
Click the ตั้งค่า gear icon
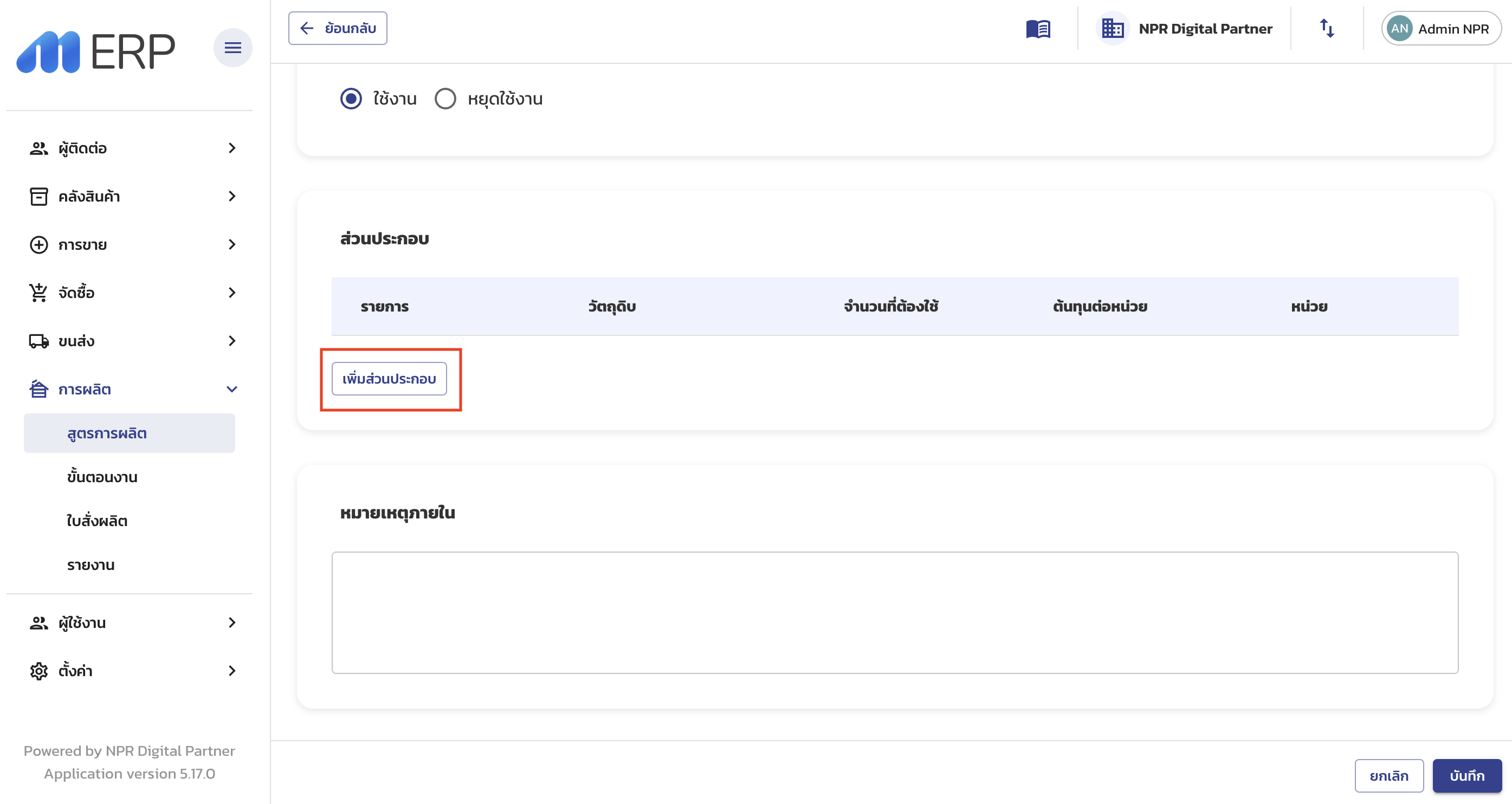tap(38, 671)
